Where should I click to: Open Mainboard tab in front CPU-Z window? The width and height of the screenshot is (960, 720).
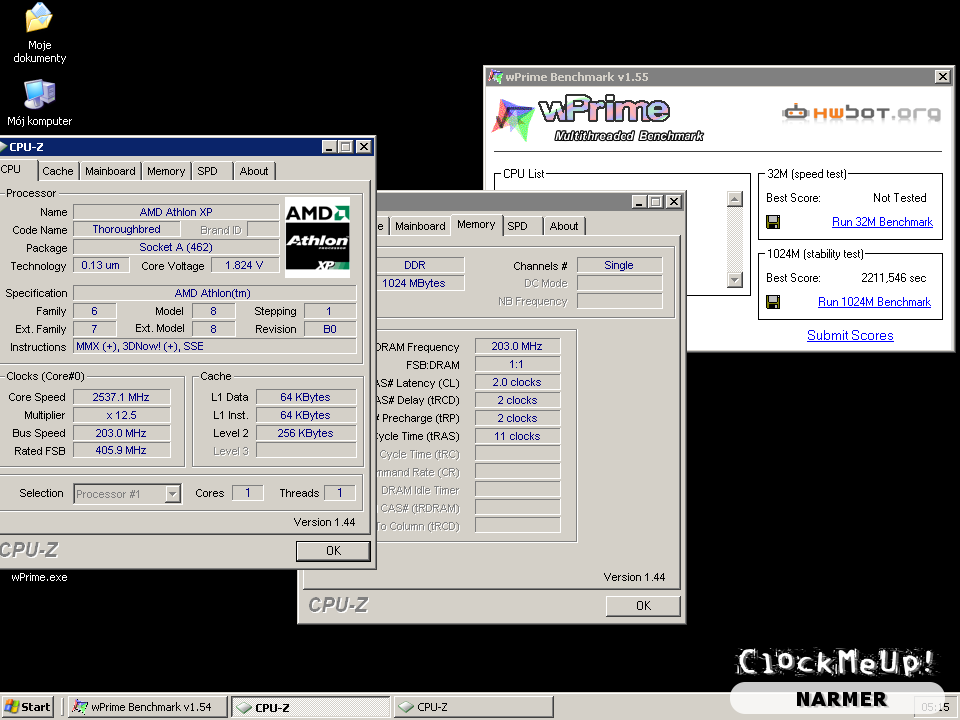[x=110, y=171]
